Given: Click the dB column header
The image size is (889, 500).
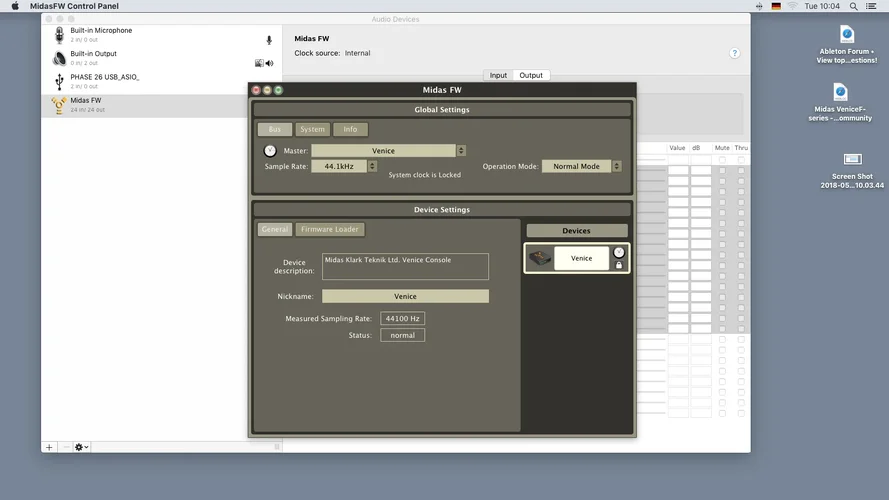Looking at the screenshot, I should click(696, 148).
